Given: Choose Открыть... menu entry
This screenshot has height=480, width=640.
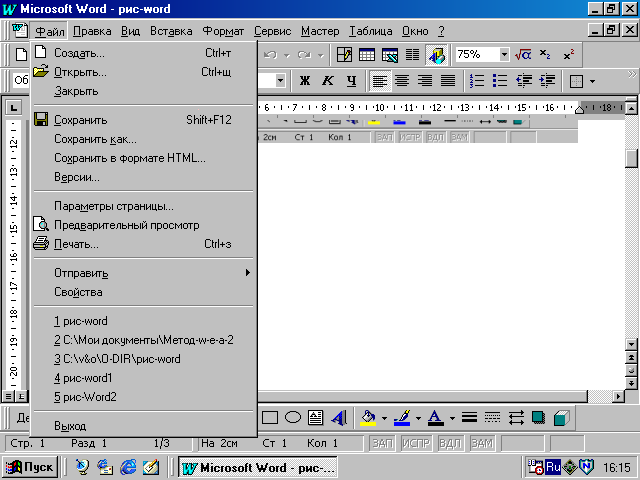Looking at the screenshot, I should tap(144, 72).
